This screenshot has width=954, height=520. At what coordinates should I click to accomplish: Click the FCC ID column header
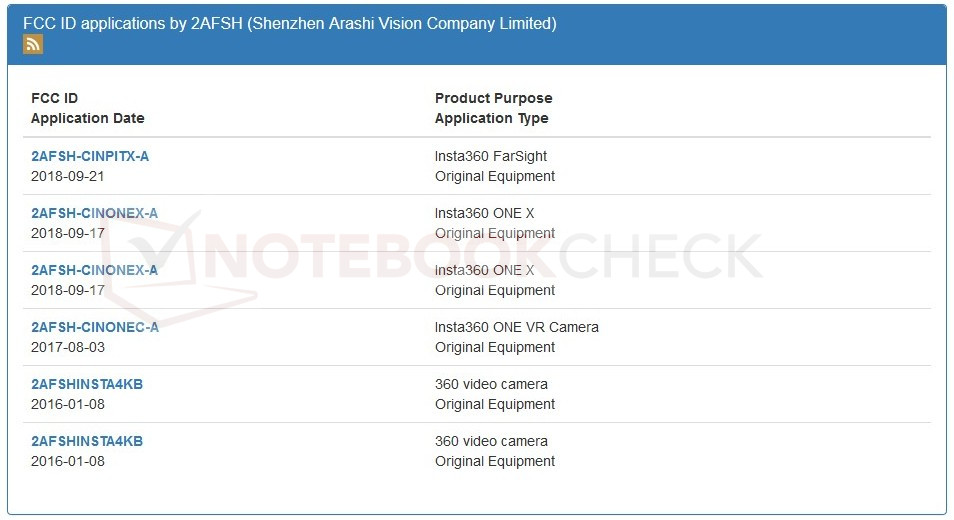pos(54,98)
